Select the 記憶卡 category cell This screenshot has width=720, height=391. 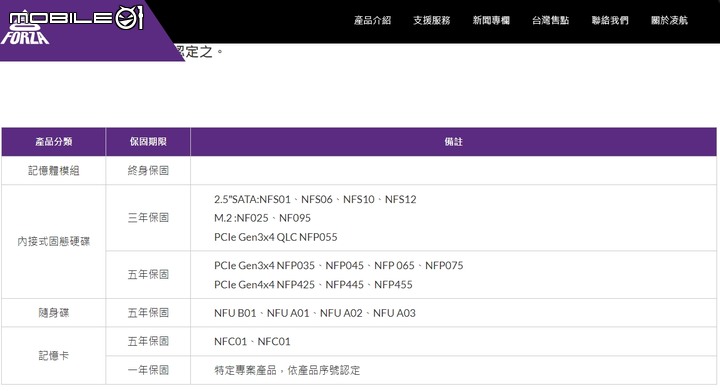54,356
